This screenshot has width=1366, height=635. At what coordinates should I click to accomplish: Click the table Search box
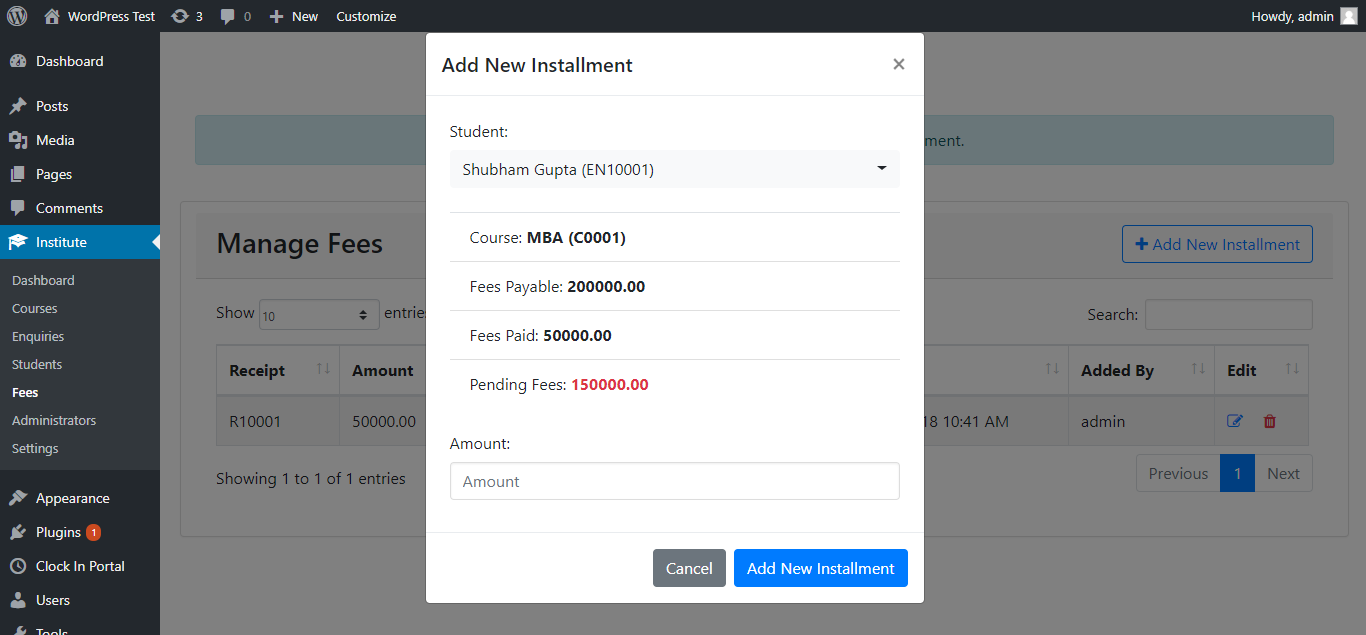pos(1228,314)
